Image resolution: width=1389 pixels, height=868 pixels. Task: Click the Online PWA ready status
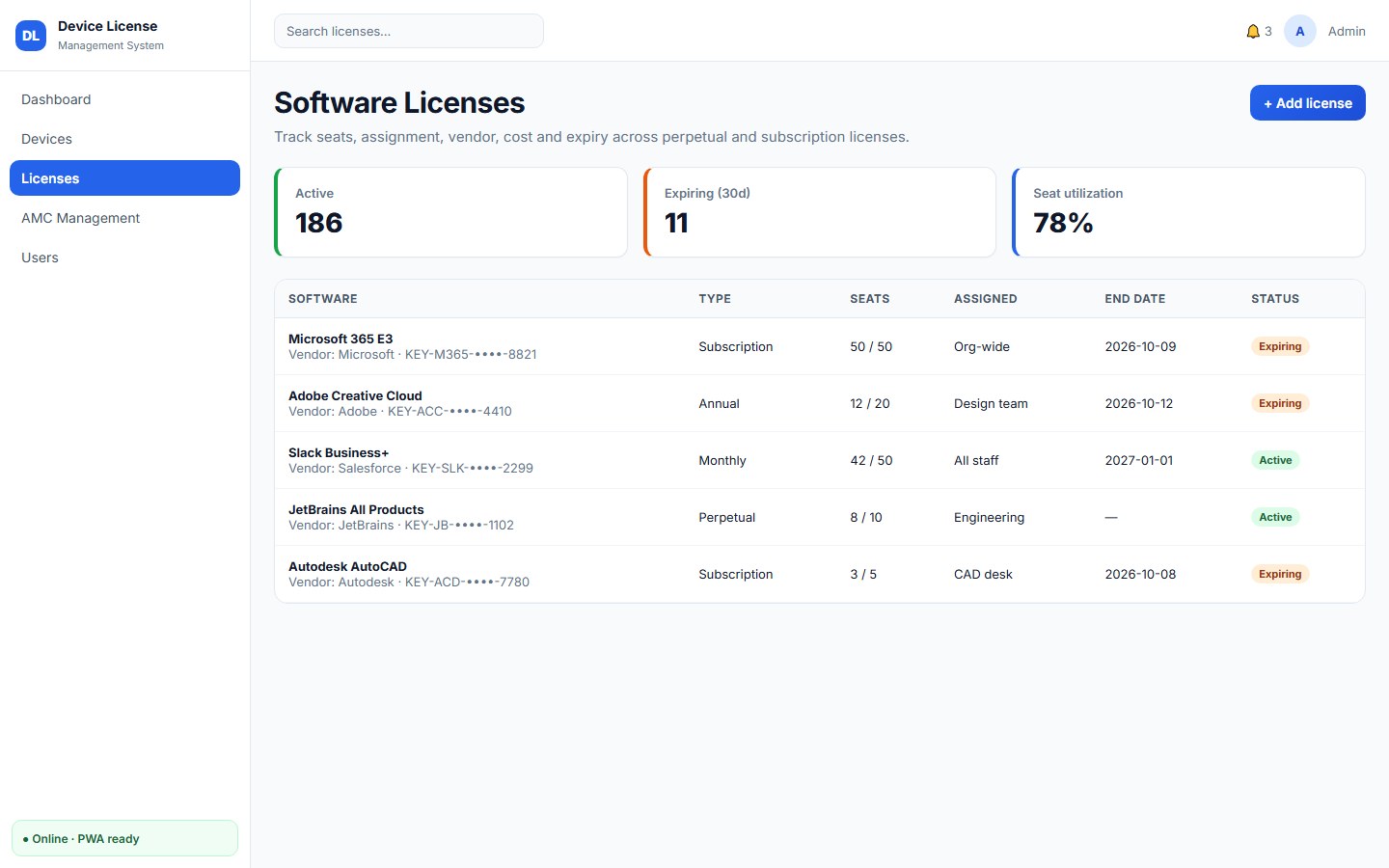124,838
